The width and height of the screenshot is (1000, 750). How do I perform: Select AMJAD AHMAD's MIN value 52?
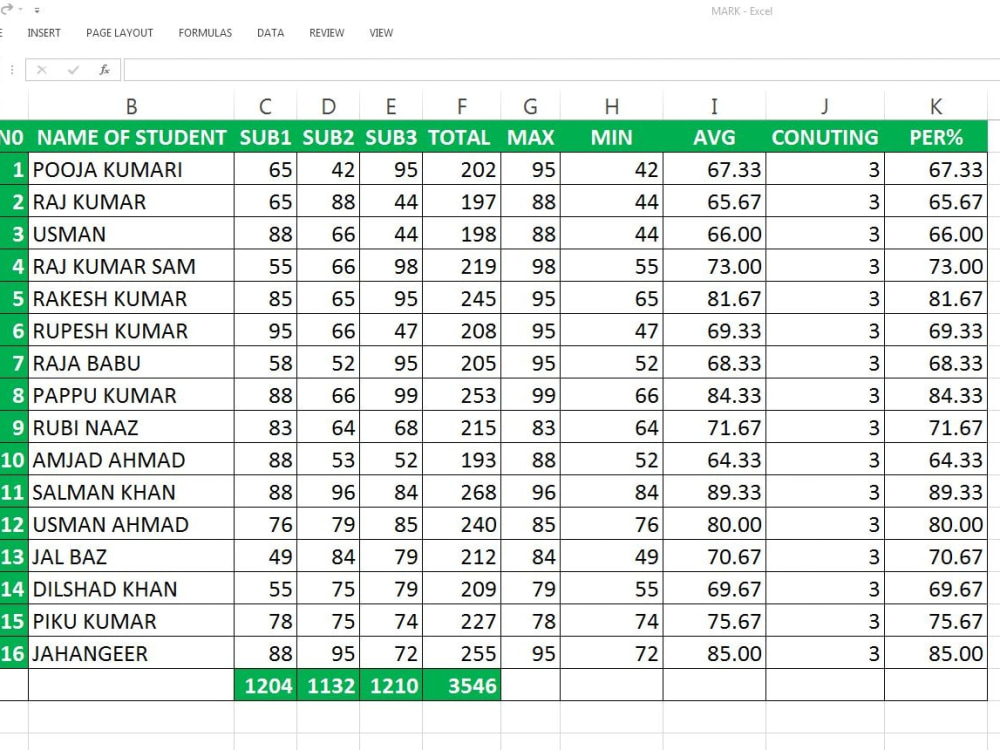pyautogui.click(x=612, y=460)
